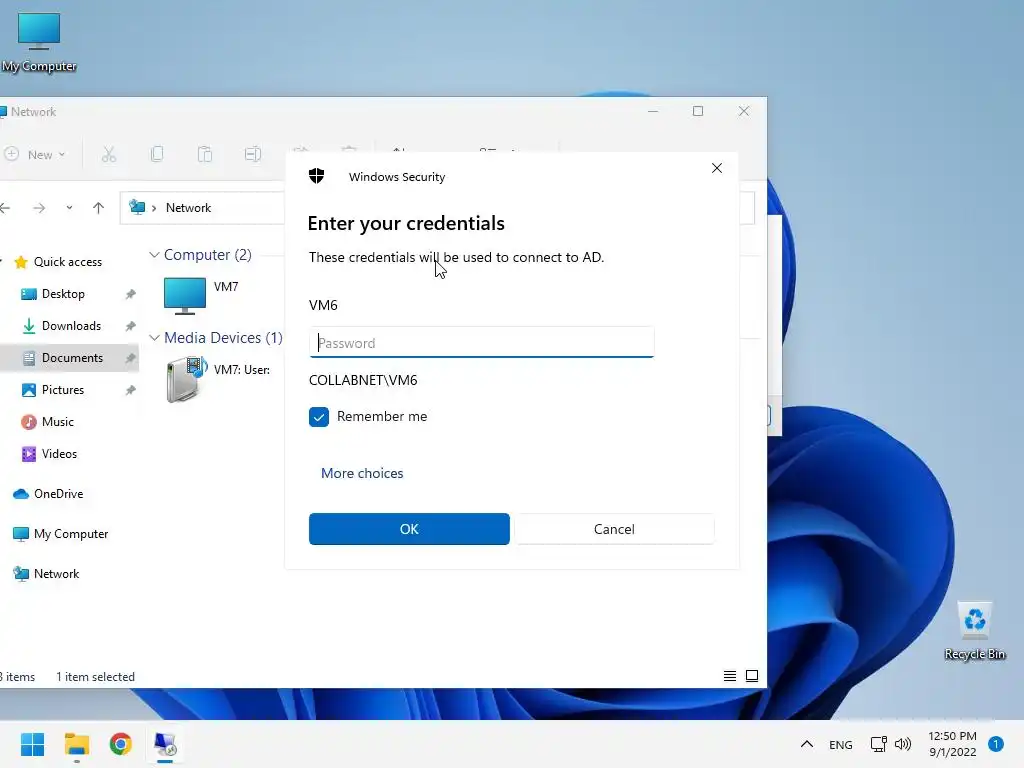Click the VM6 username label
1024x768 pixels.
click(323, 305)
